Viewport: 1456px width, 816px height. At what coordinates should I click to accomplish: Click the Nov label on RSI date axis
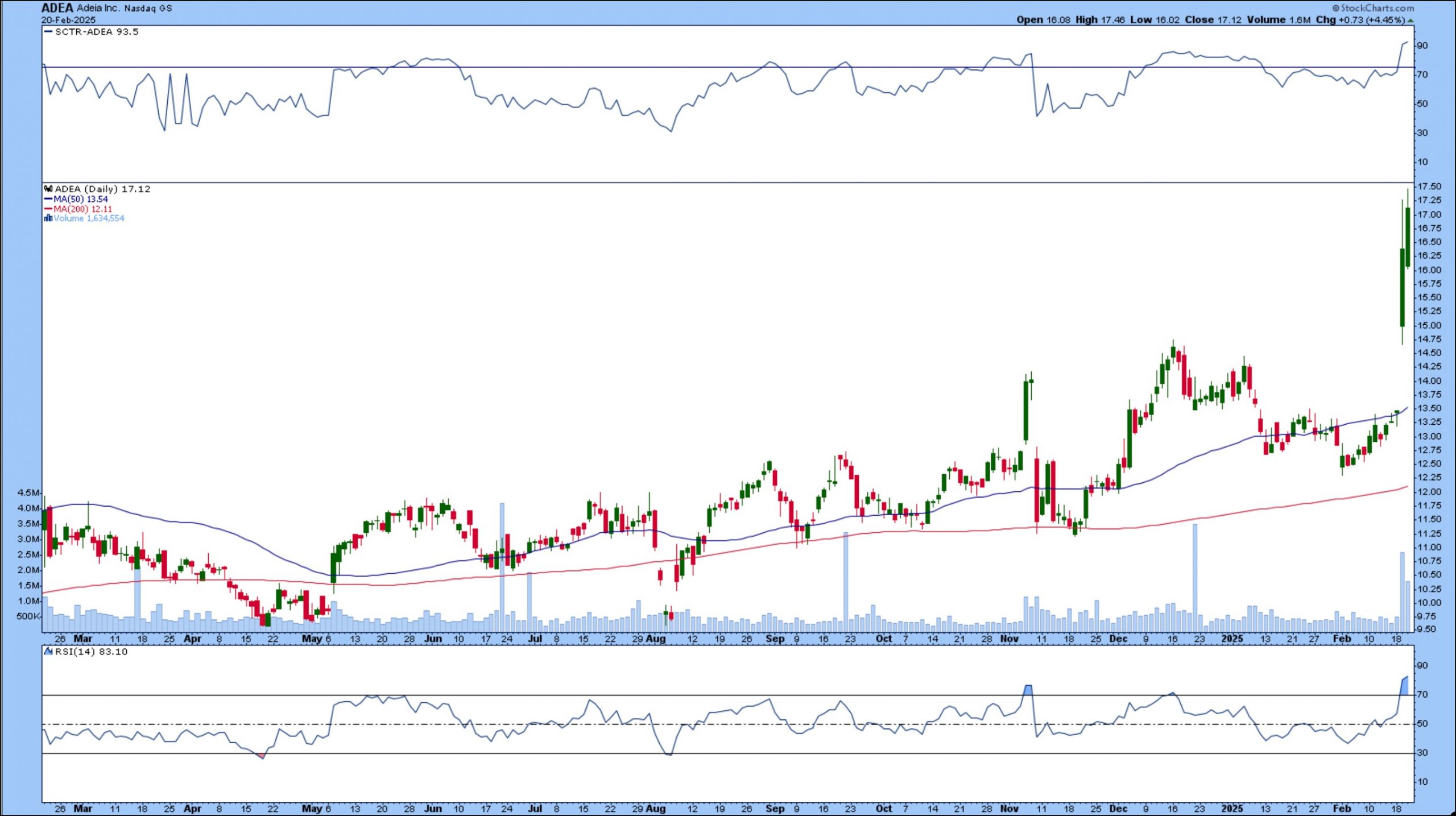[1010, 809]
